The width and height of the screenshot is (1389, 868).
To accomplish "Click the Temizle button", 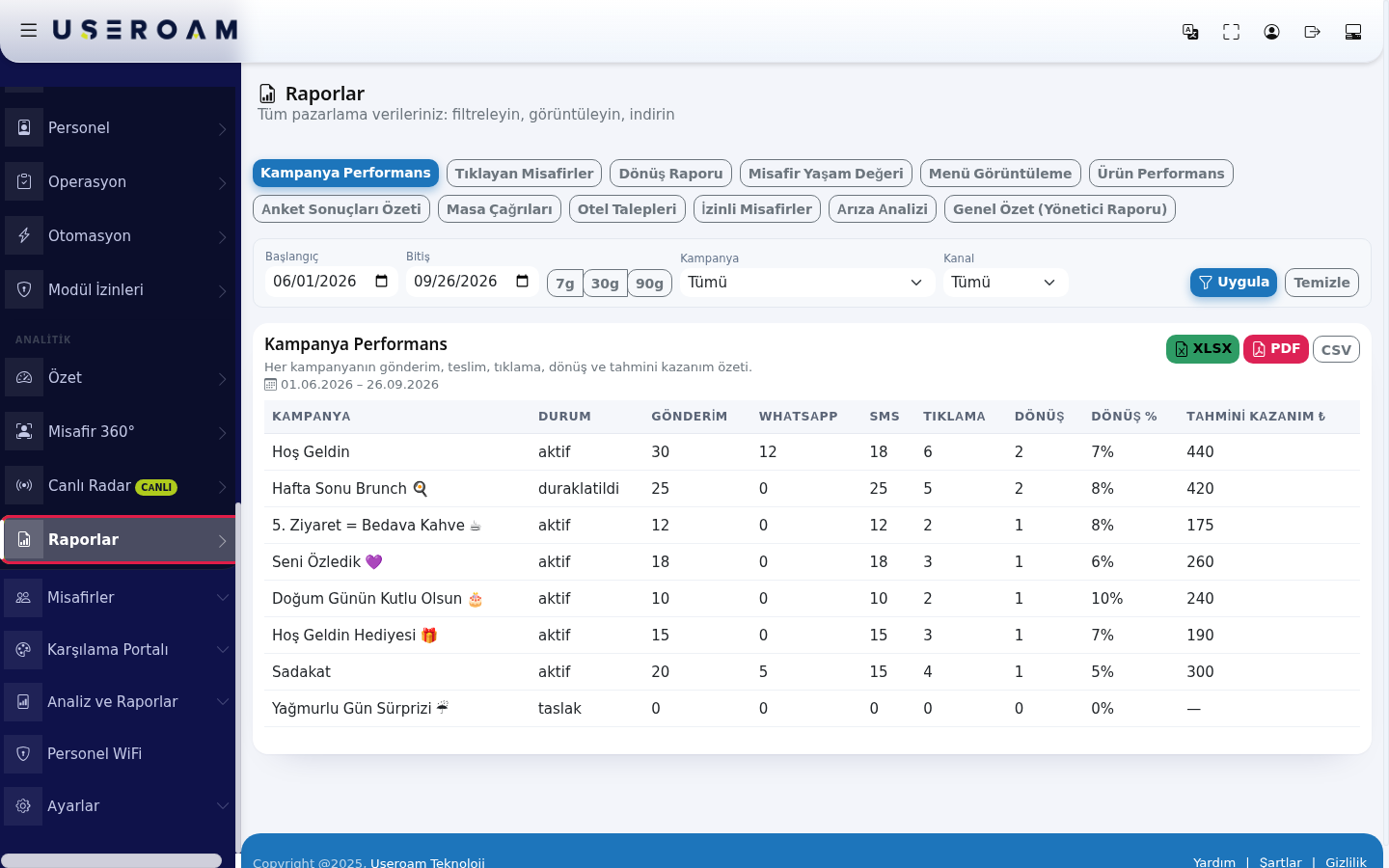I will 1321,283.
